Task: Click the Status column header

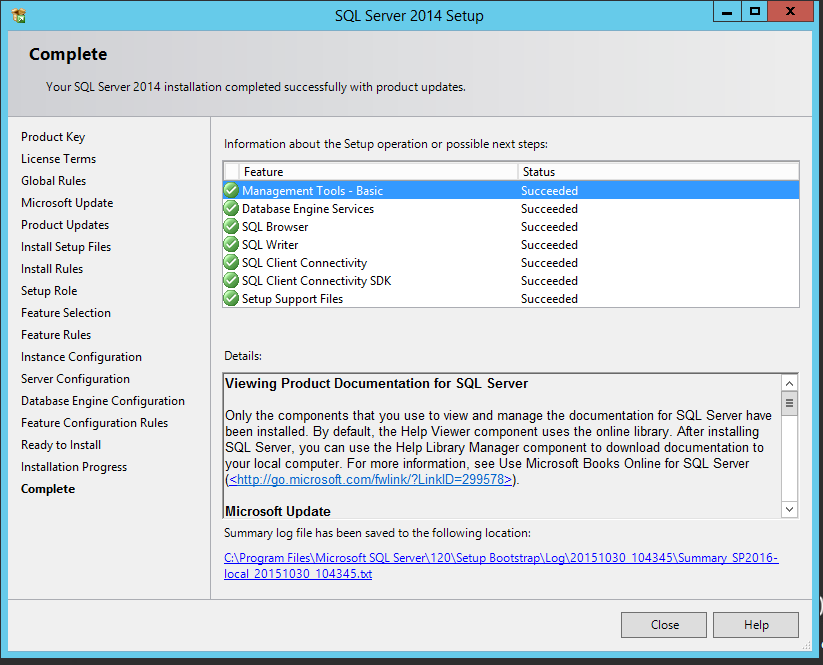Action: pyautogui.click(x=658, y=172)
